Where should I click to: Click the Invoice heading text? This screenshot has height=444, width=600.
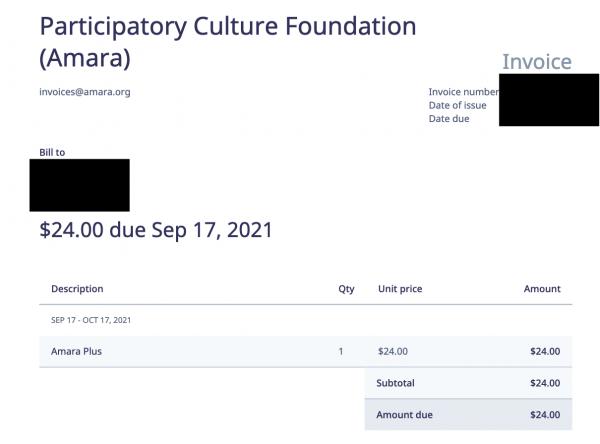pyautogui.click(x=537, y=62)
